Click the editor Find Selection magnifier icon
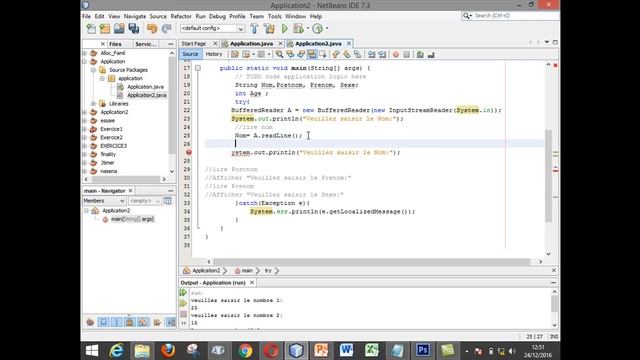This screenshot has height=360, width=640. (x=279, y=54)
